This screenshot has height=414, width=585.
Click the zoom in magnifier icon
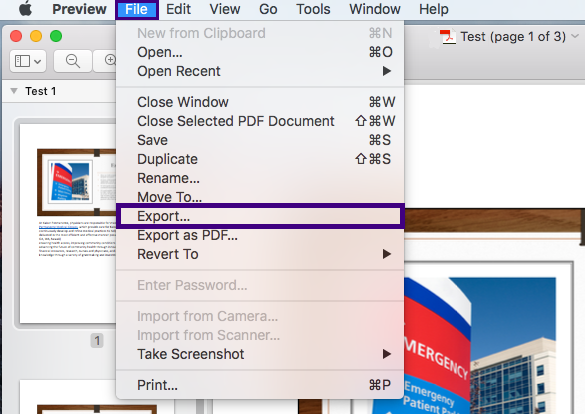pyautogui.click(x=109, y=60)
